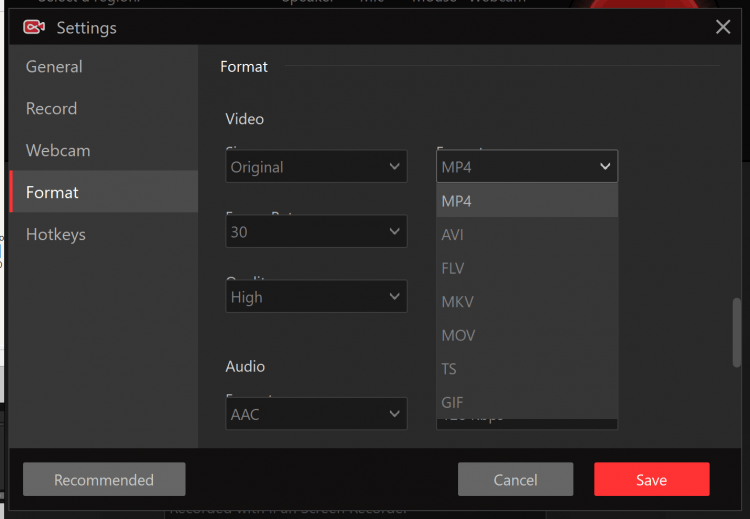This screenshot has height=519, width=750.
Task: Switch to the Record settings tab
Action: coord(51,109)
